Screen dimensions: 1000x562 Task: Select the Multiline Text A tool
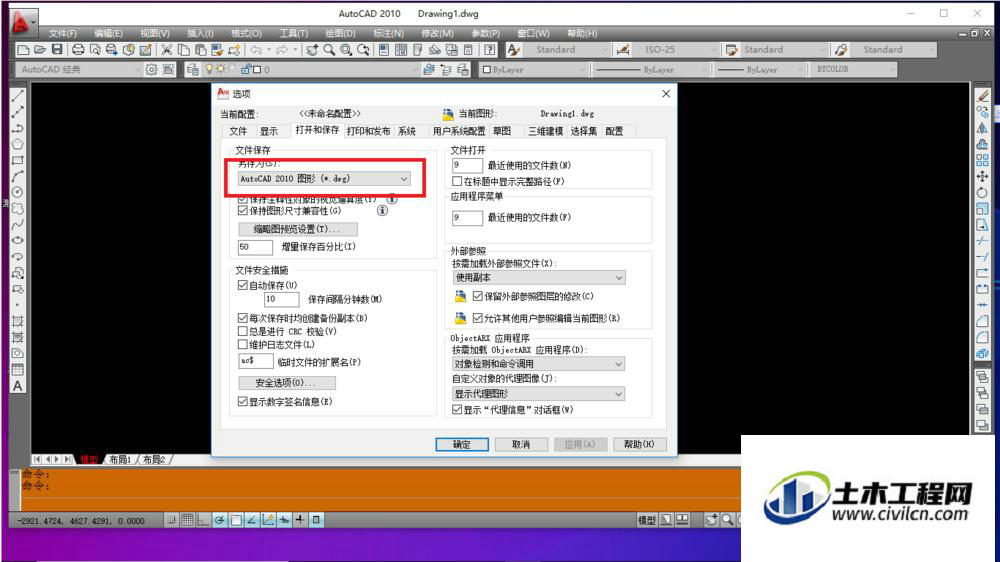[x=18, y=386]
